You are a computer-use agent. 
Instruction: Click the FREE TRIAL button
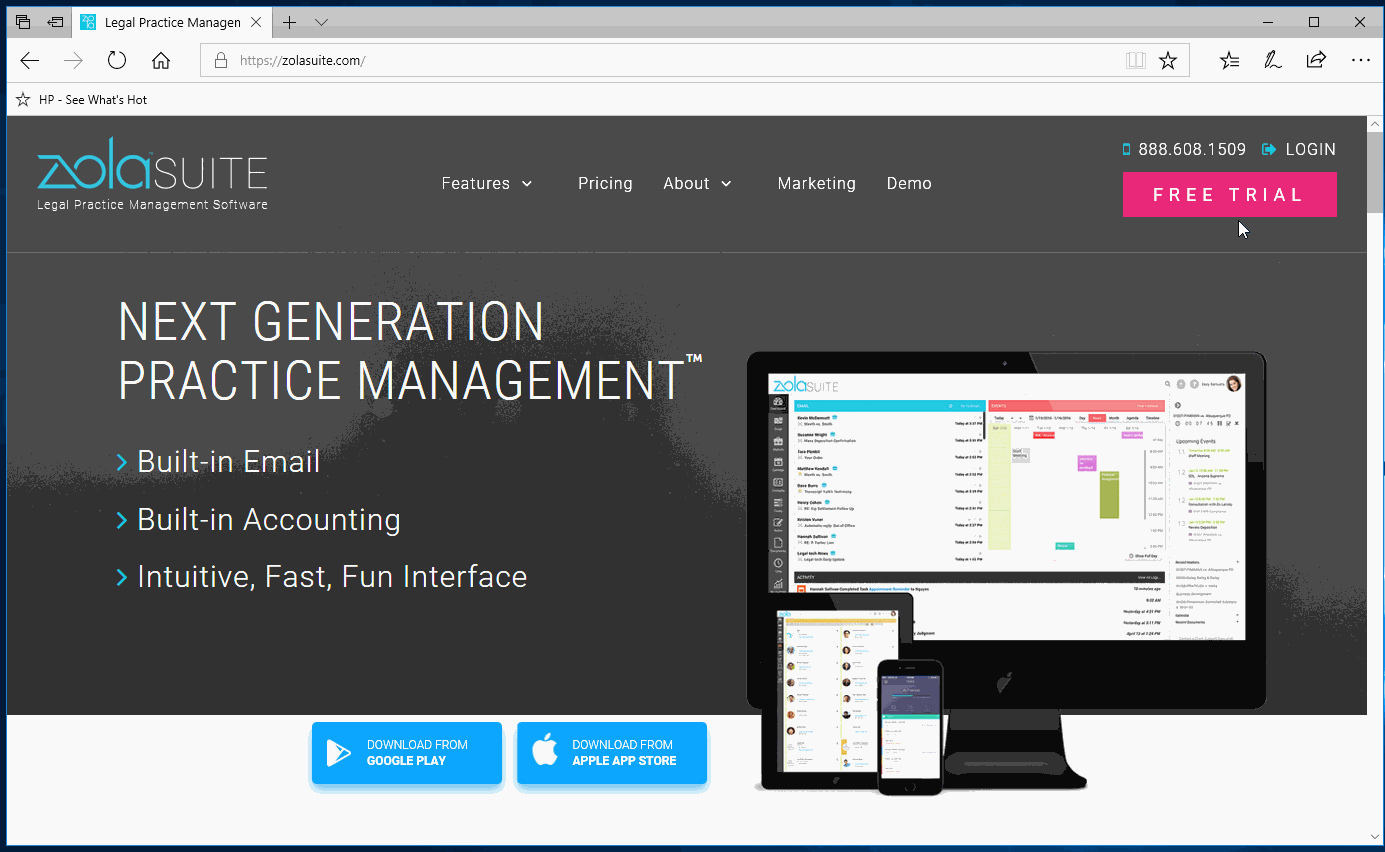point(1229,194)
